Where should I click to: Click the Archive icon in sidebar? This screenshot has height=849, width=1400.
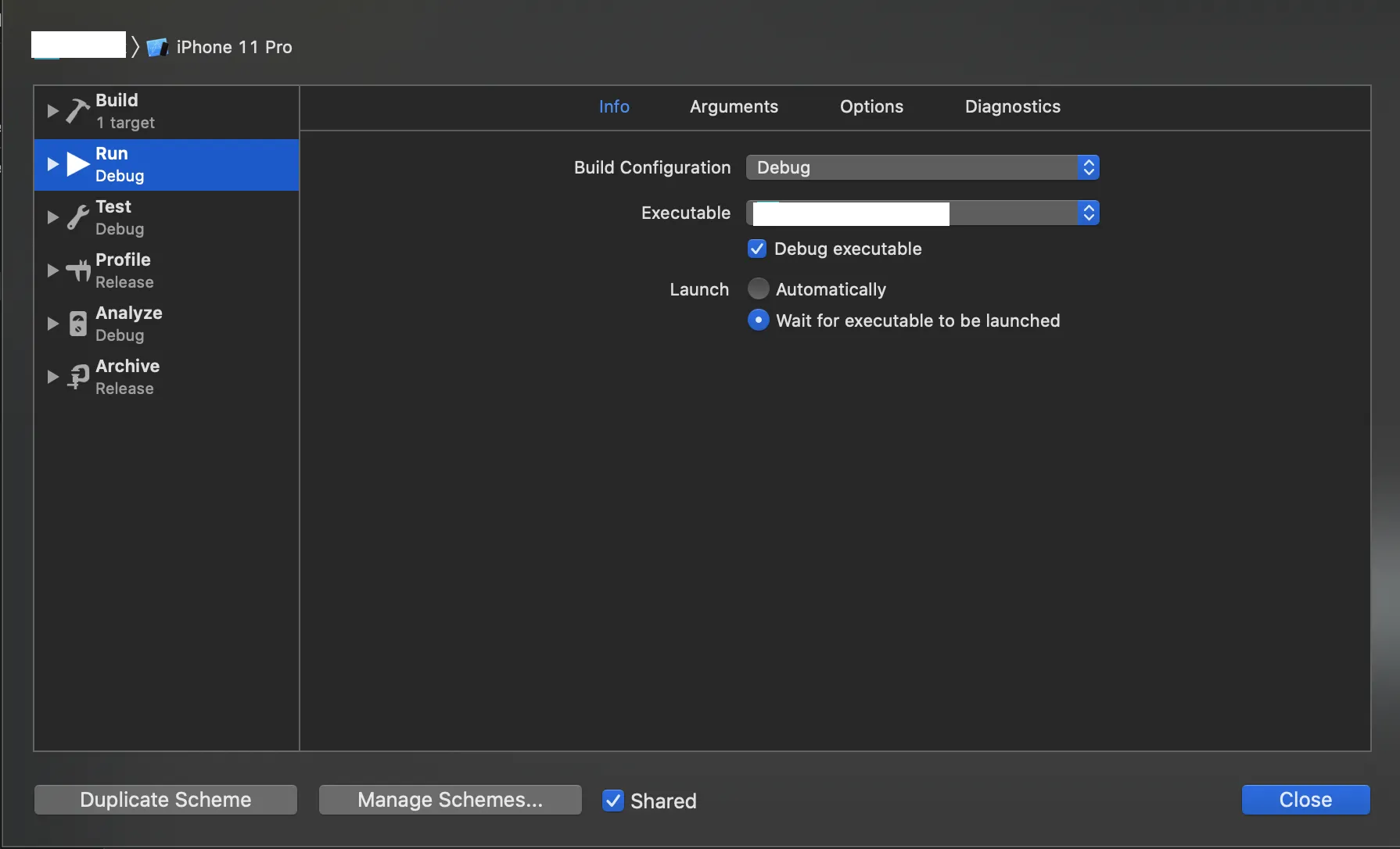tap(78, 377)
